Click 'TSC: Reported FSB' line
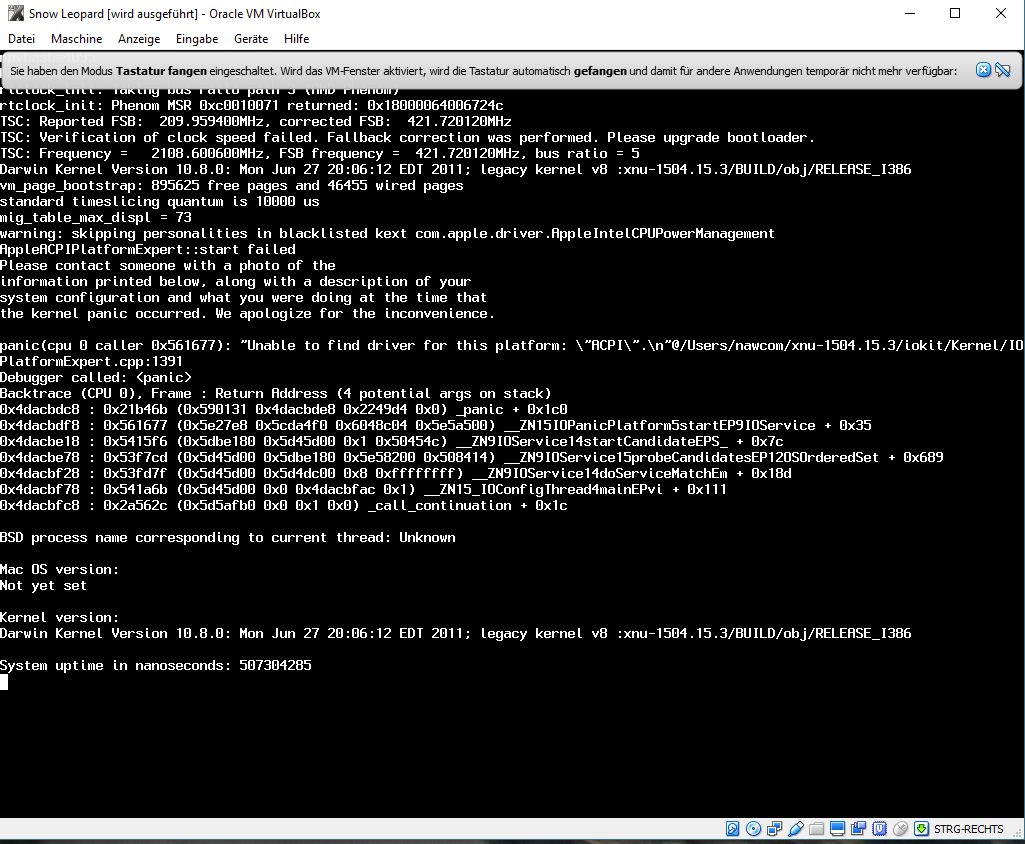Screen dimensions: 1025x844 [256, 121]
